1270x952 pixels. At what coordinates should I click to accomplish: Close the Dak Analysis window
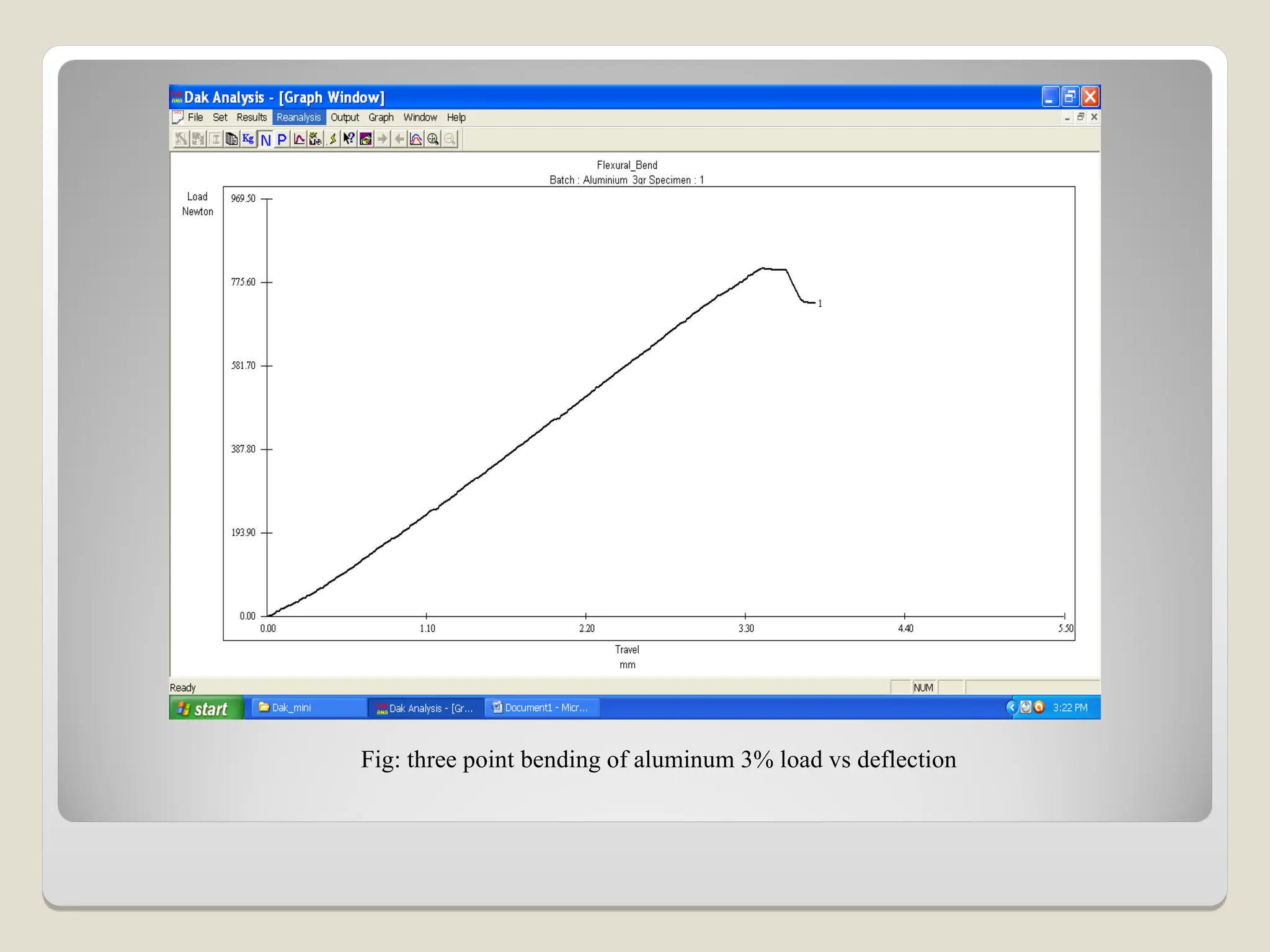point(1090,97)
